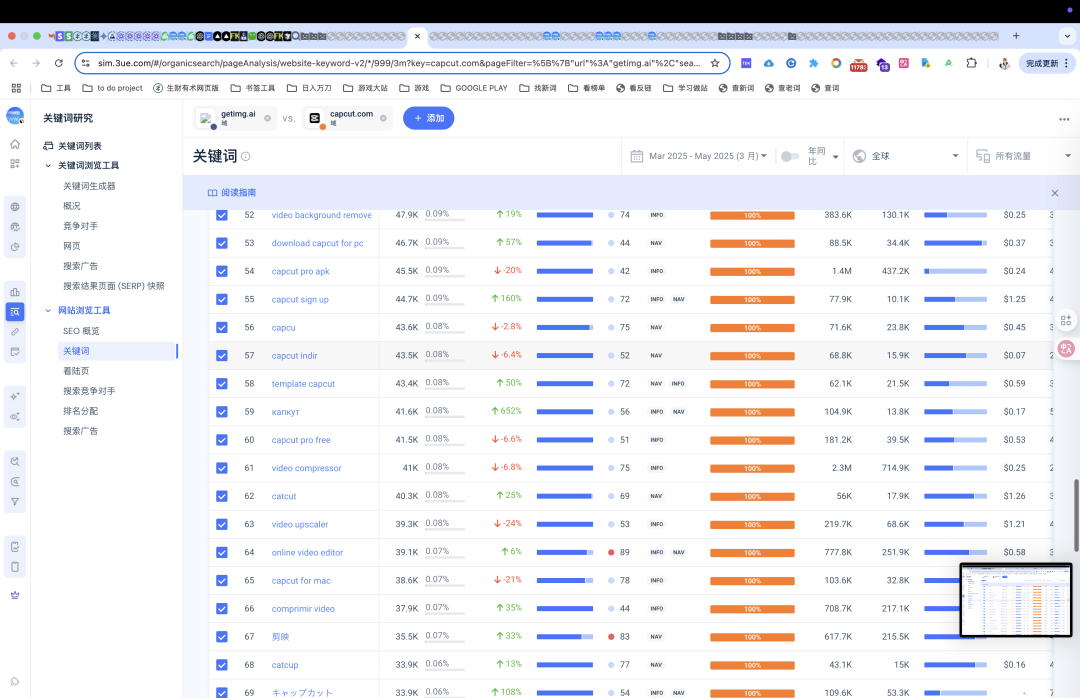Screen dimensions: 1080x698
Task: Uncheck the 'template capcut' row checkbox
Action: [222, 384]
